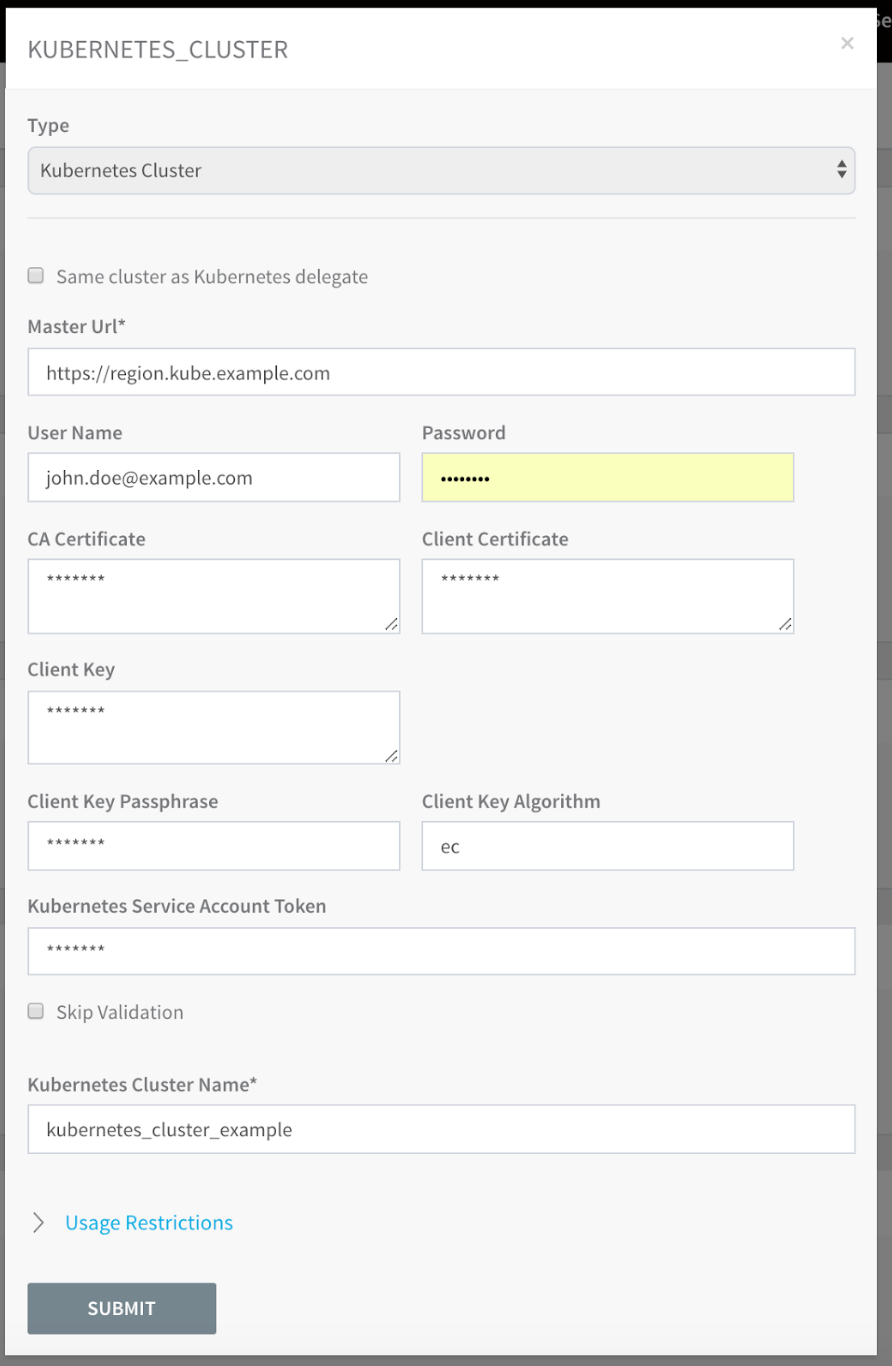
Task: Submit the Kubernetes cluster form
Action: [x=122, y=1308]
